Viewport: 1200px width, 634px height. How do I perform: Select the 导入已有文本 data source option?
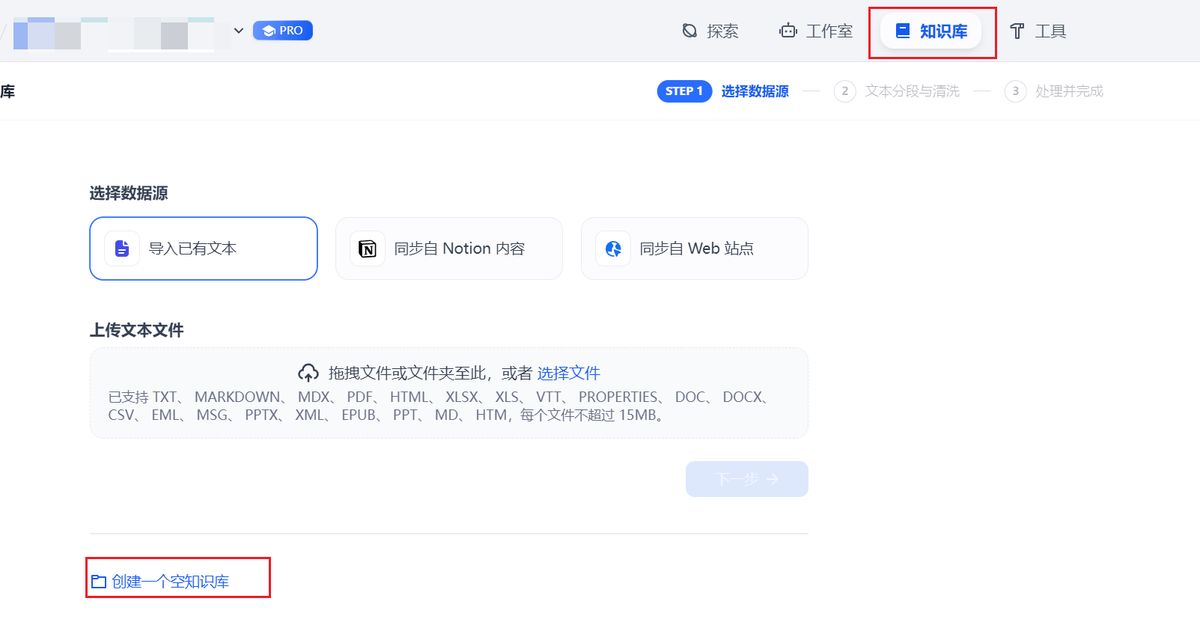pyautogui.click(x=203, y=248)
